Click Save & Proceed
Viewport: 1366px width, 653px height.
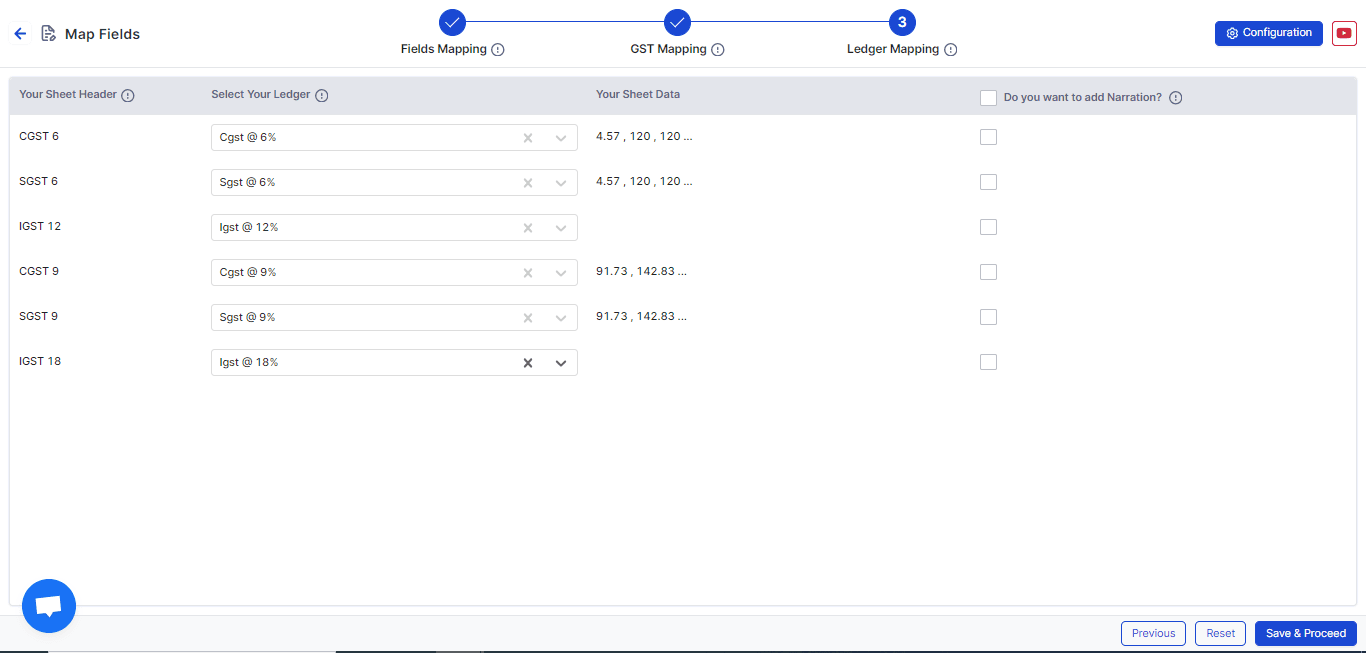(x=1306, y=633)
